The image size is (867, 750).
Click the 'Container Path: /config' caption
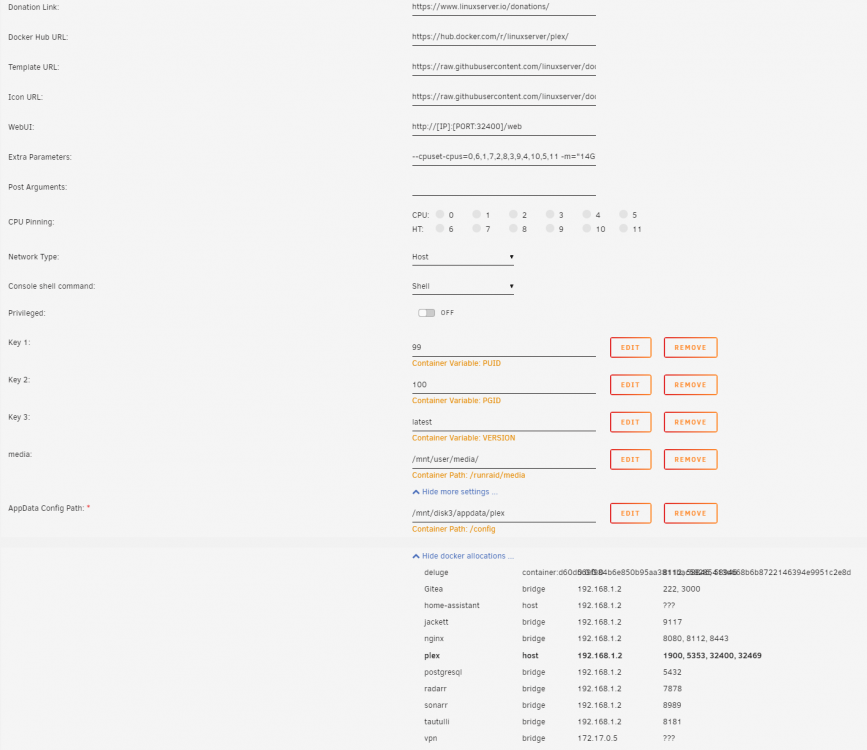453,529
